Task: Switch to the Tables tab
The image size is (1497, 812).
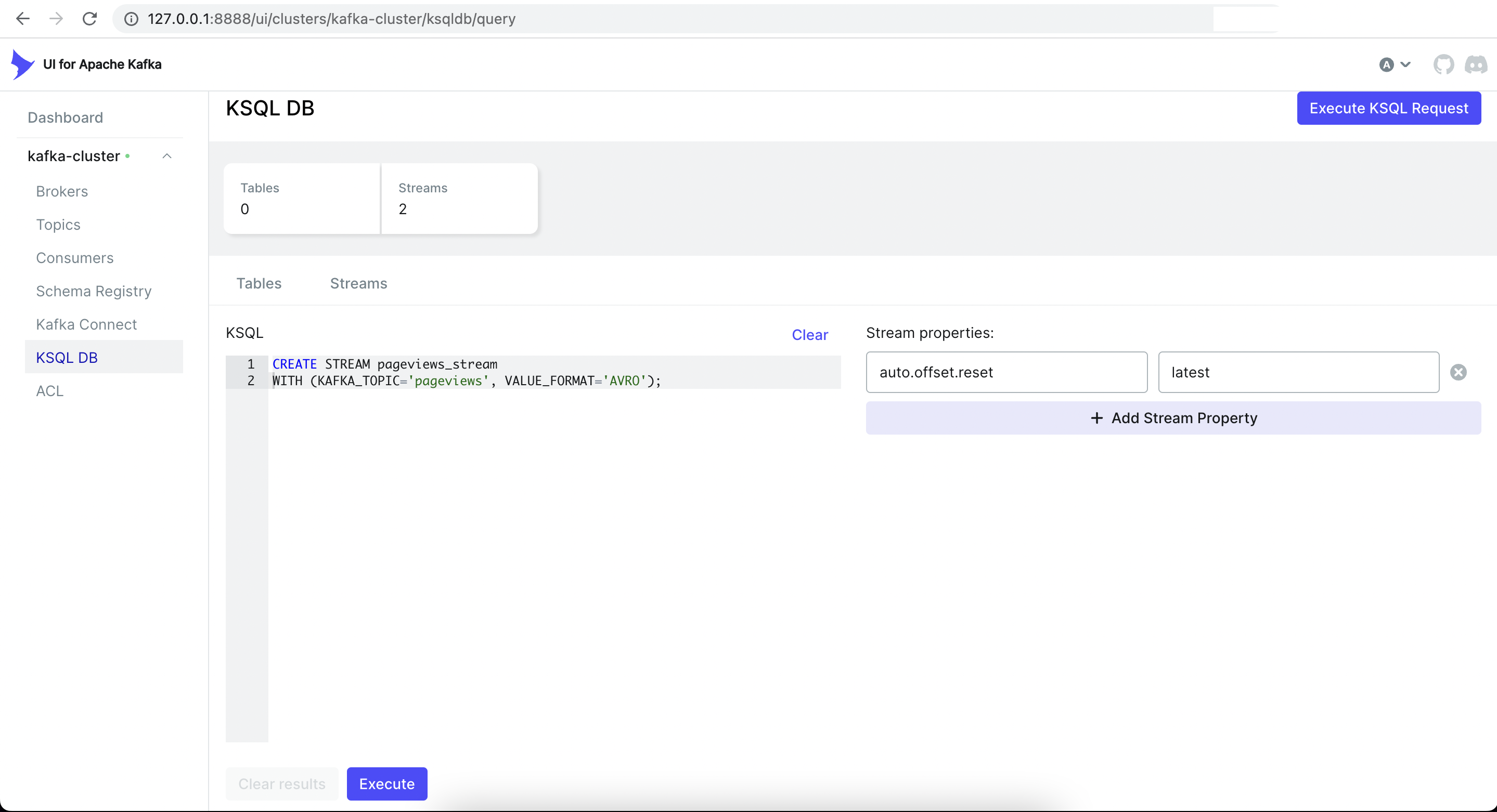Action: tap(259, 283)
